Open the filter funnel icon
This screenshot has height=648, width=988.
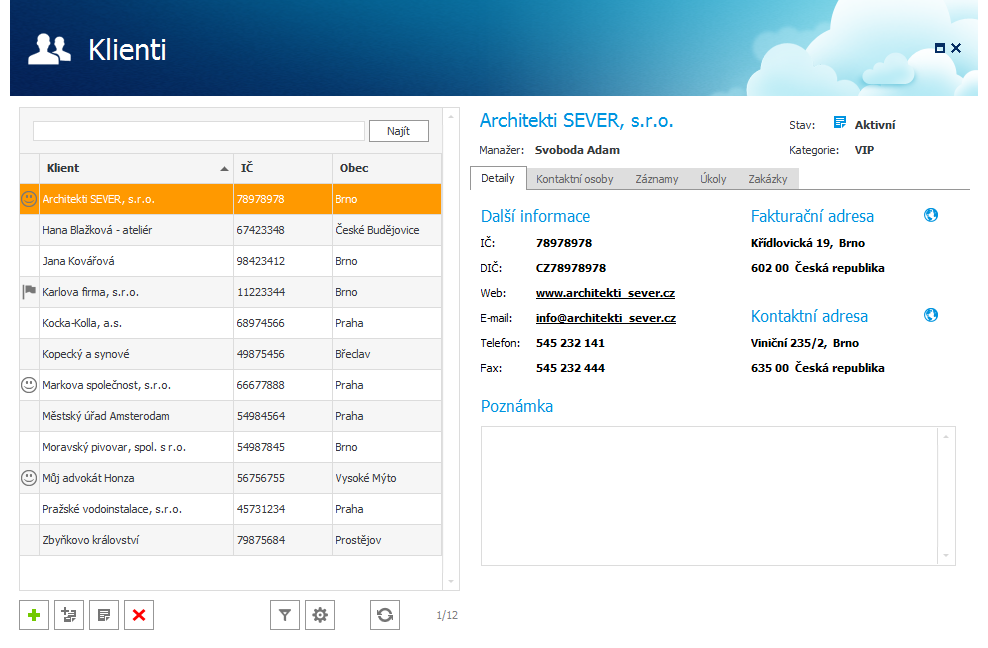pos(285,615)
